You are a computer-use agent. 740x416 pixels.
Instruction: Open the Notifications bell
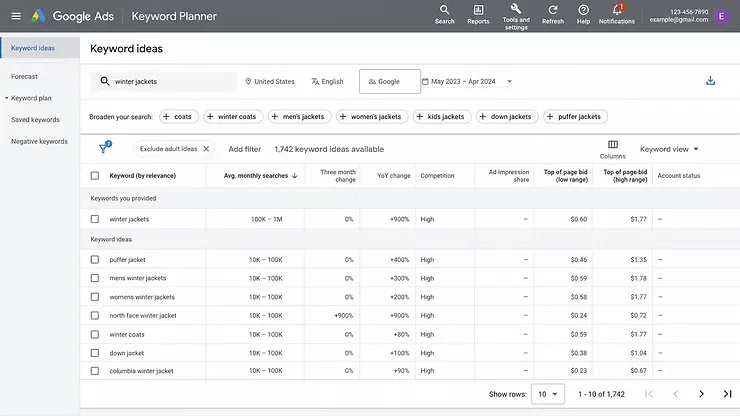coord(617,15)
